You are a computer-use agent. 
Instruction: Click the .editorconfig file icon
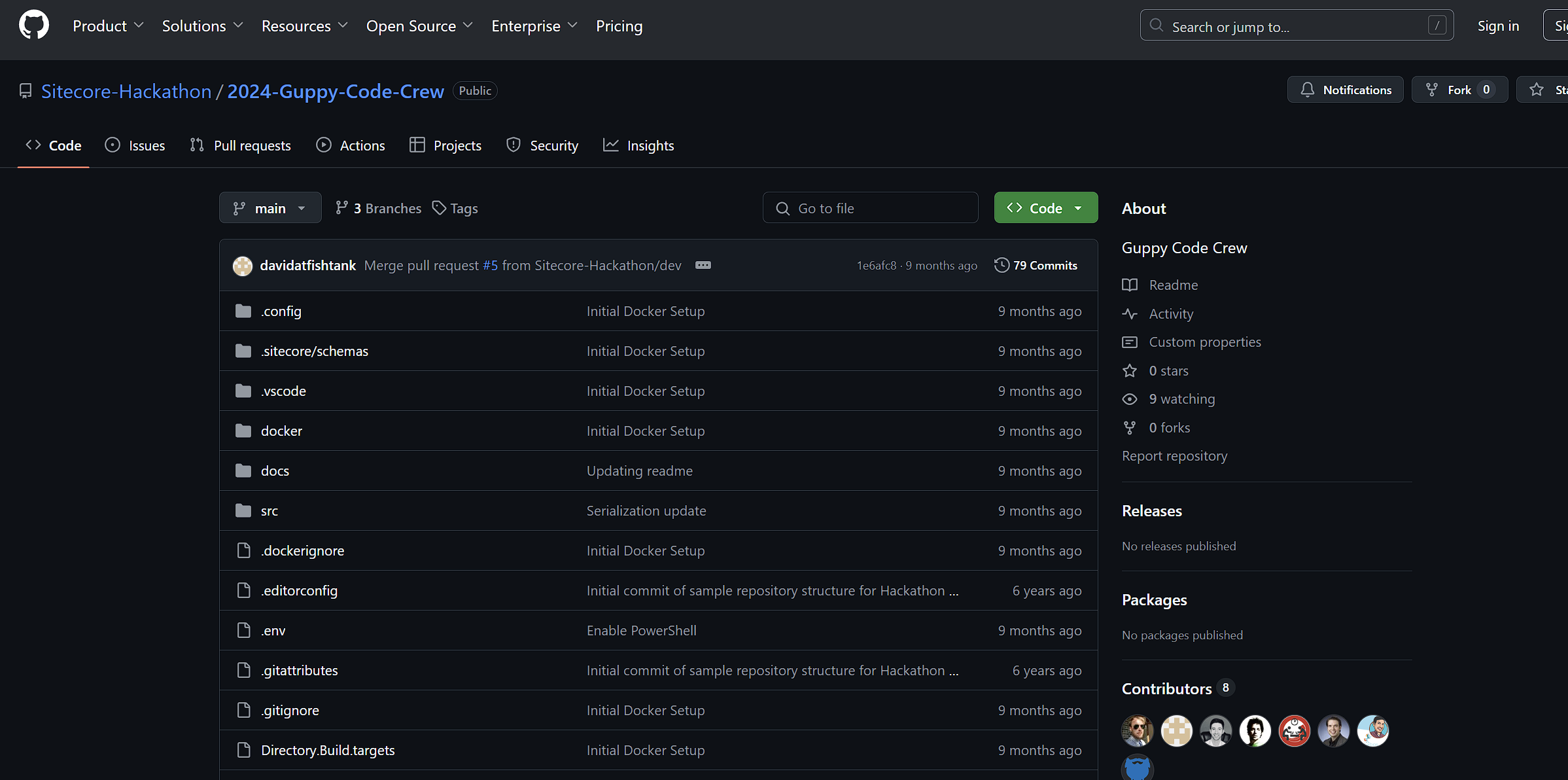pyautogui.click(x=243, y=590)
